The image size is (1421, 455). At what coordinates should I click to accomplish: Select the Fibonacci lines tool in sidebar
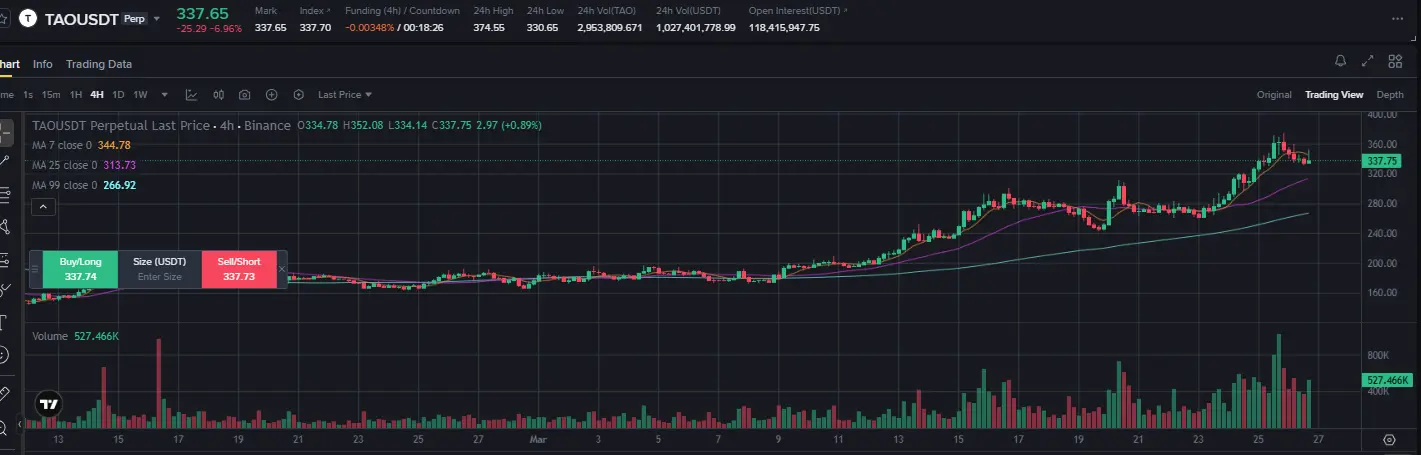(5, 194)
